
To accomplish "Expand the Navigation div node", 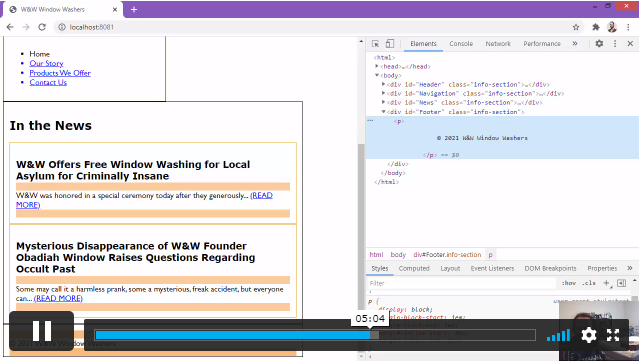I will pyautogui.click(x=383, y=93).
